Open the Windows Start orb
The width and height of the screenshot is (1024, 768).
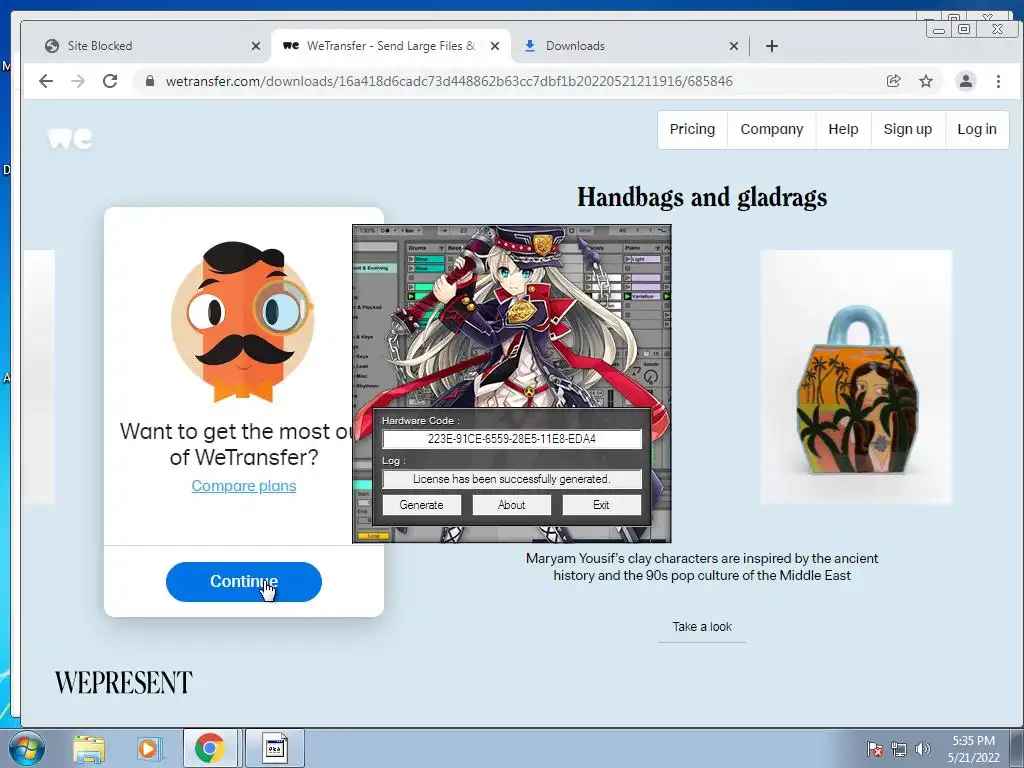pyautogui.click(x=27, y=748)
